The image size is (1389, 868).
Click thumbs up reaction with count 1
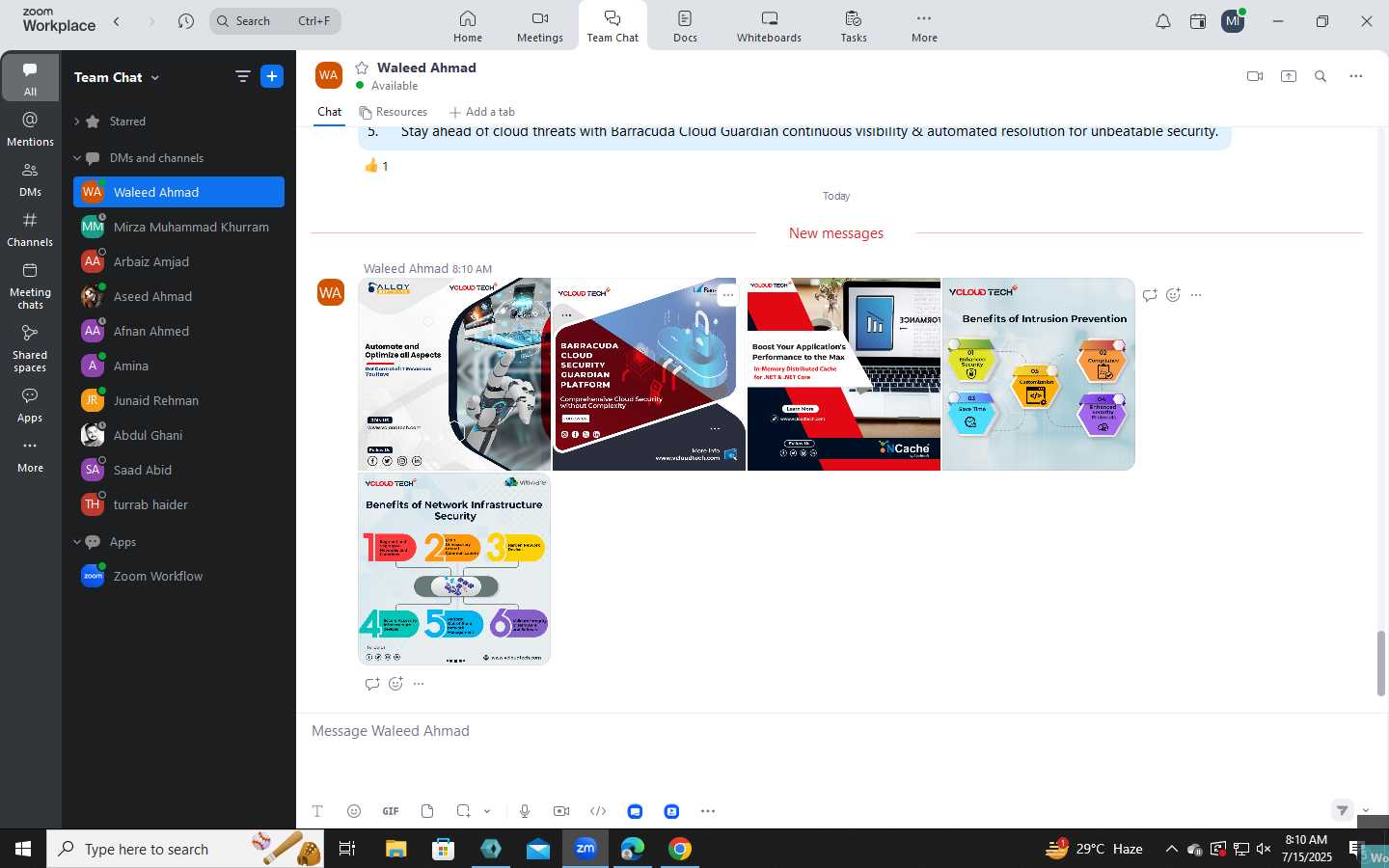click(x=376, y=166)
